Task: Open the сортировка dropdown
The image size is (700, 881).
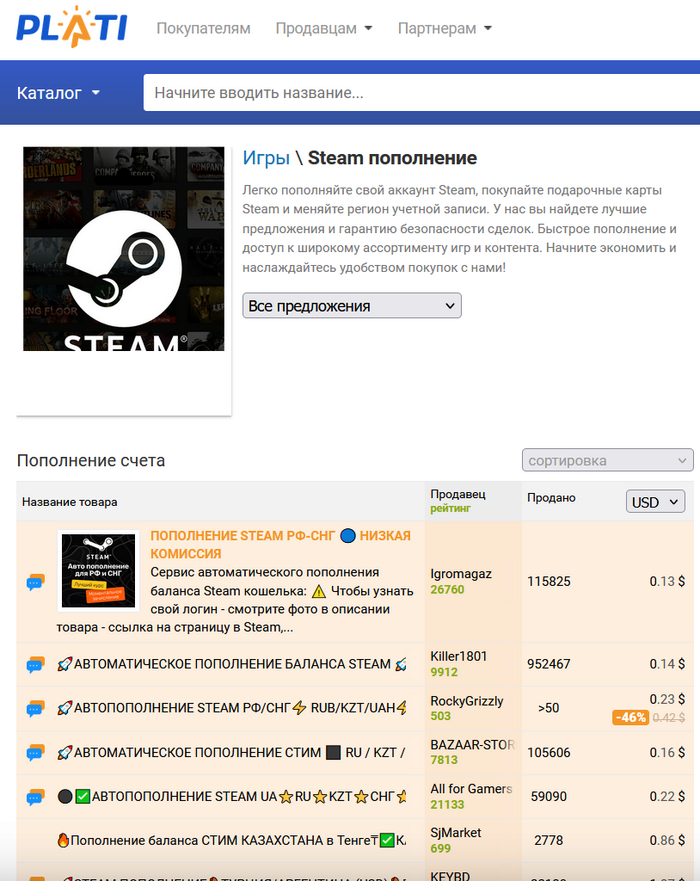Action: pyautogui.click(x=607, y=461)
